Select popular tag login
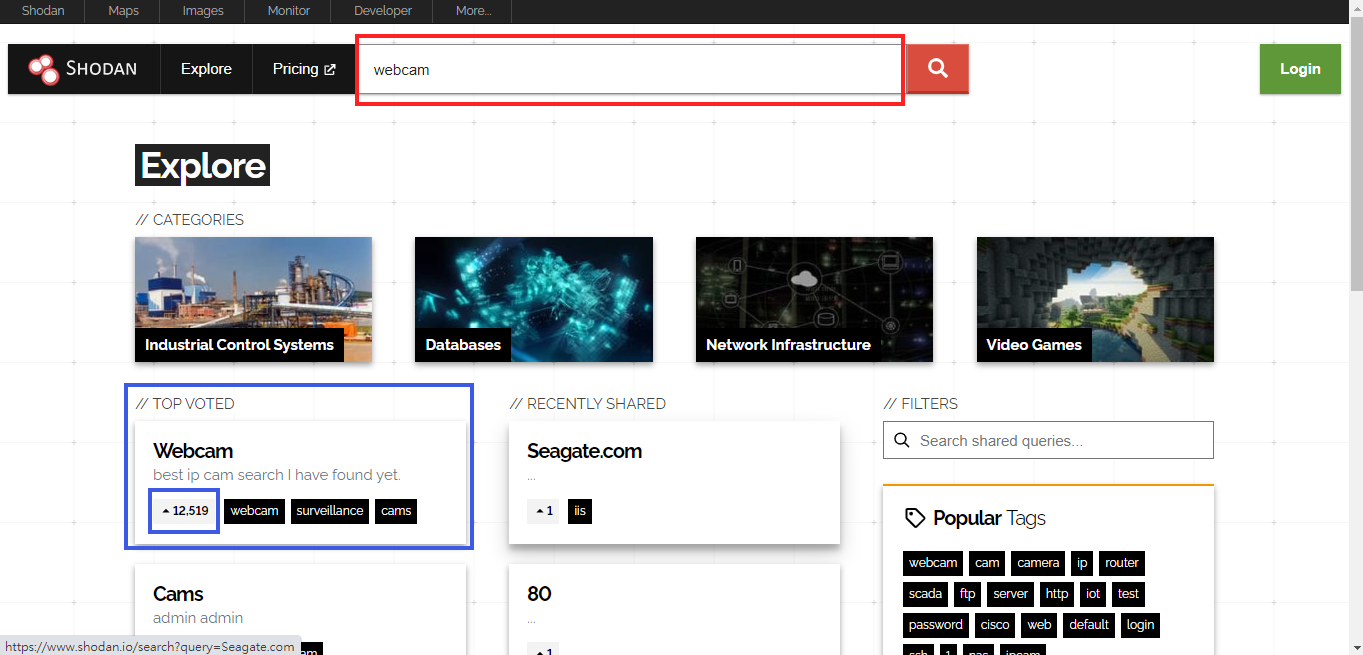 point(1141,625)
